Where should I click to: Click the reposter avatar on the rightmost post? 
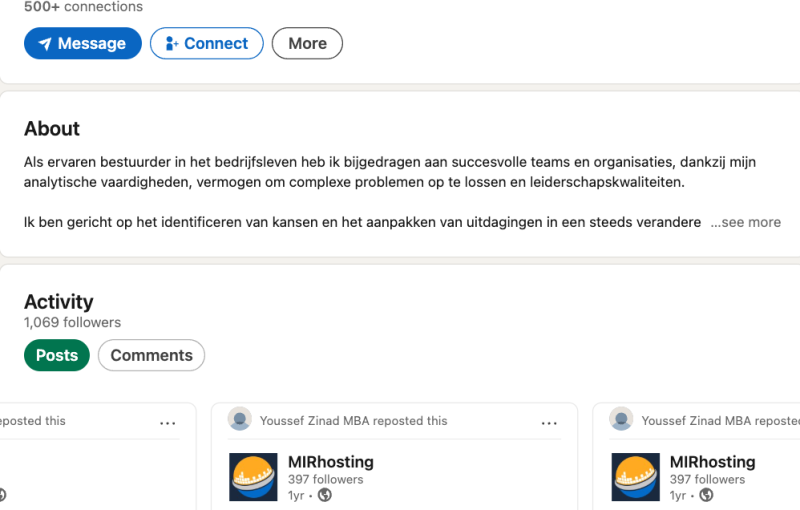pos(621,420)
